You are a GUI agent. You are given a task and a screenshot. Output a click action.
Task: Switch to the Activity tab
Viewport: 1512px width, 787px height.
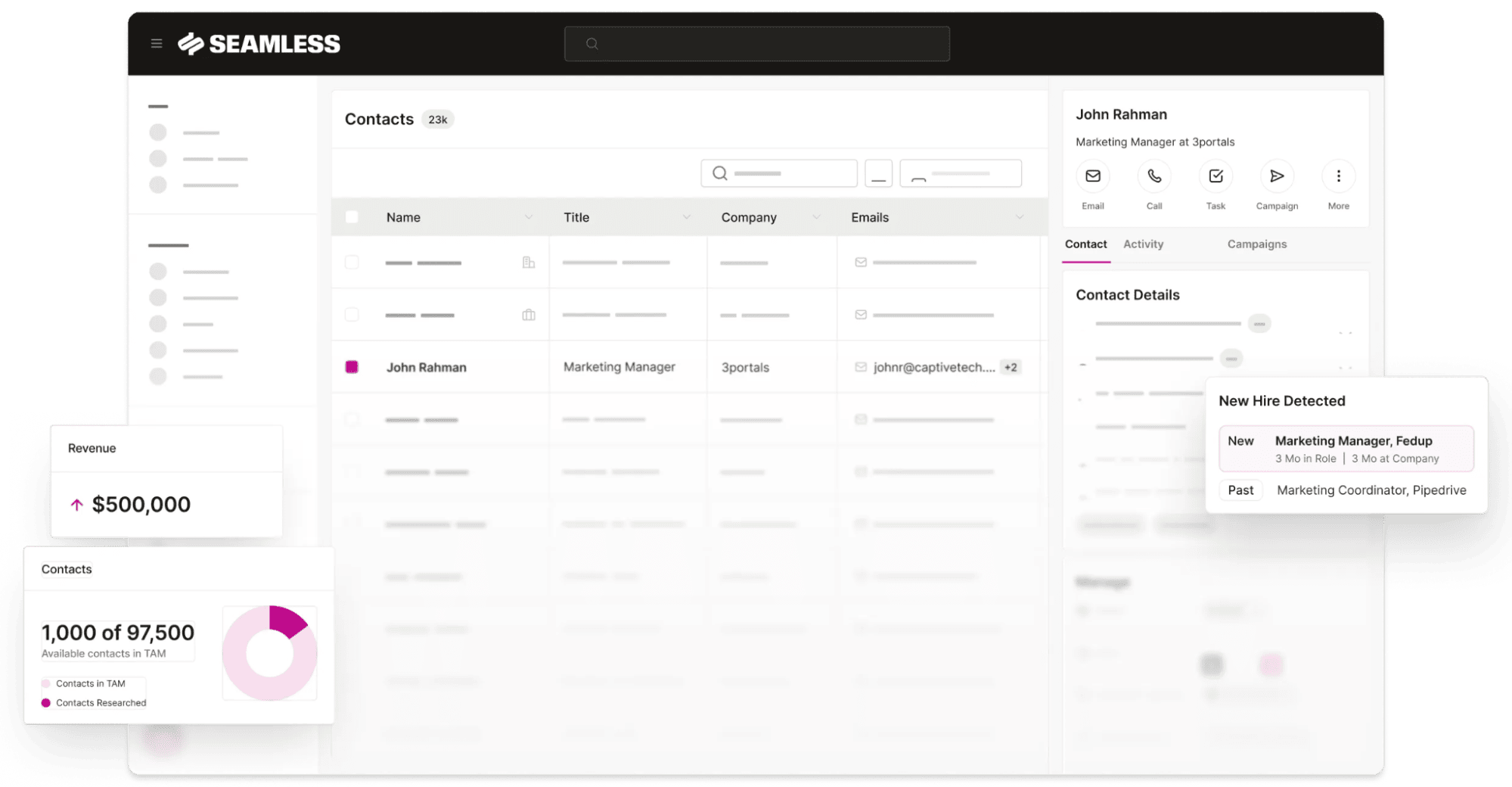coord(1143,244)
